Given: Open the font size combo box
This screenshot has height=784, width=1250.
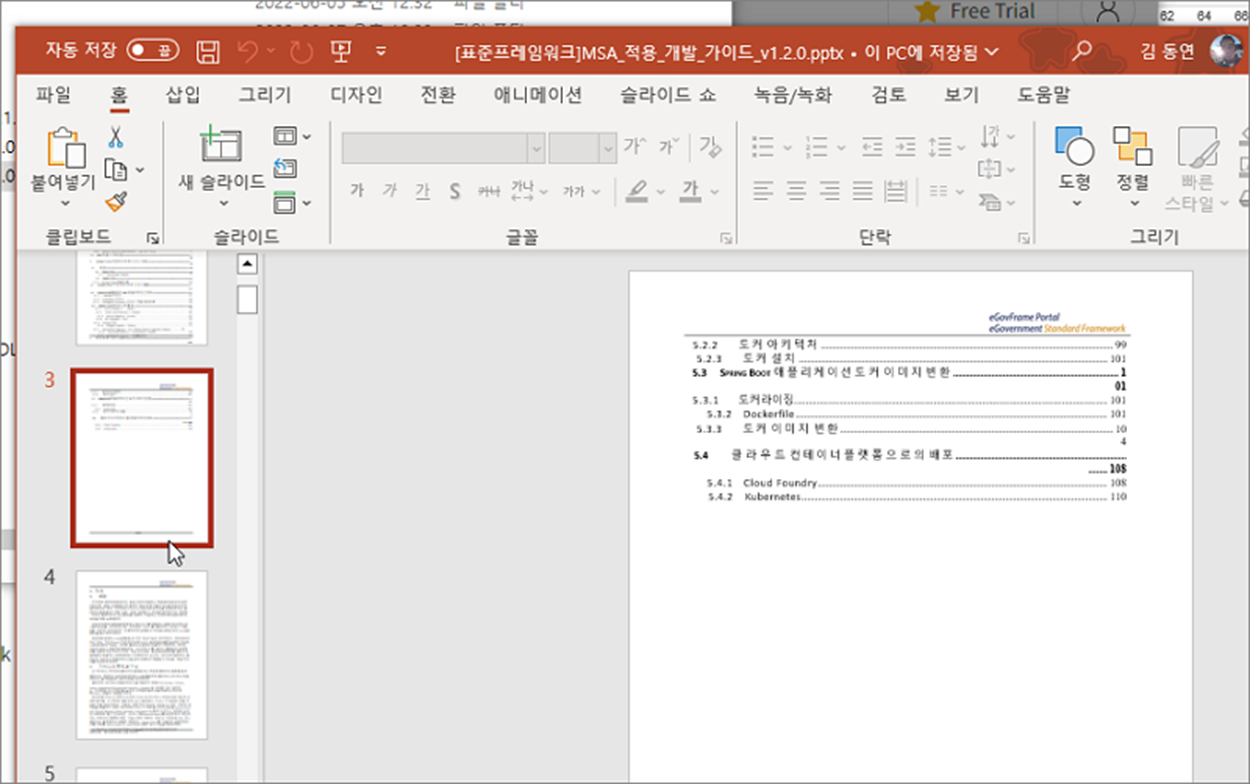Looking at the screenshot, I should [x=582, y=147].
